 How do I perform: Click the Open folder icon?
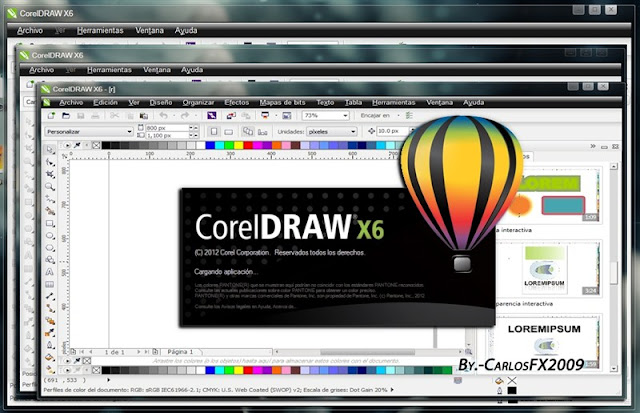tap(66, 116)
